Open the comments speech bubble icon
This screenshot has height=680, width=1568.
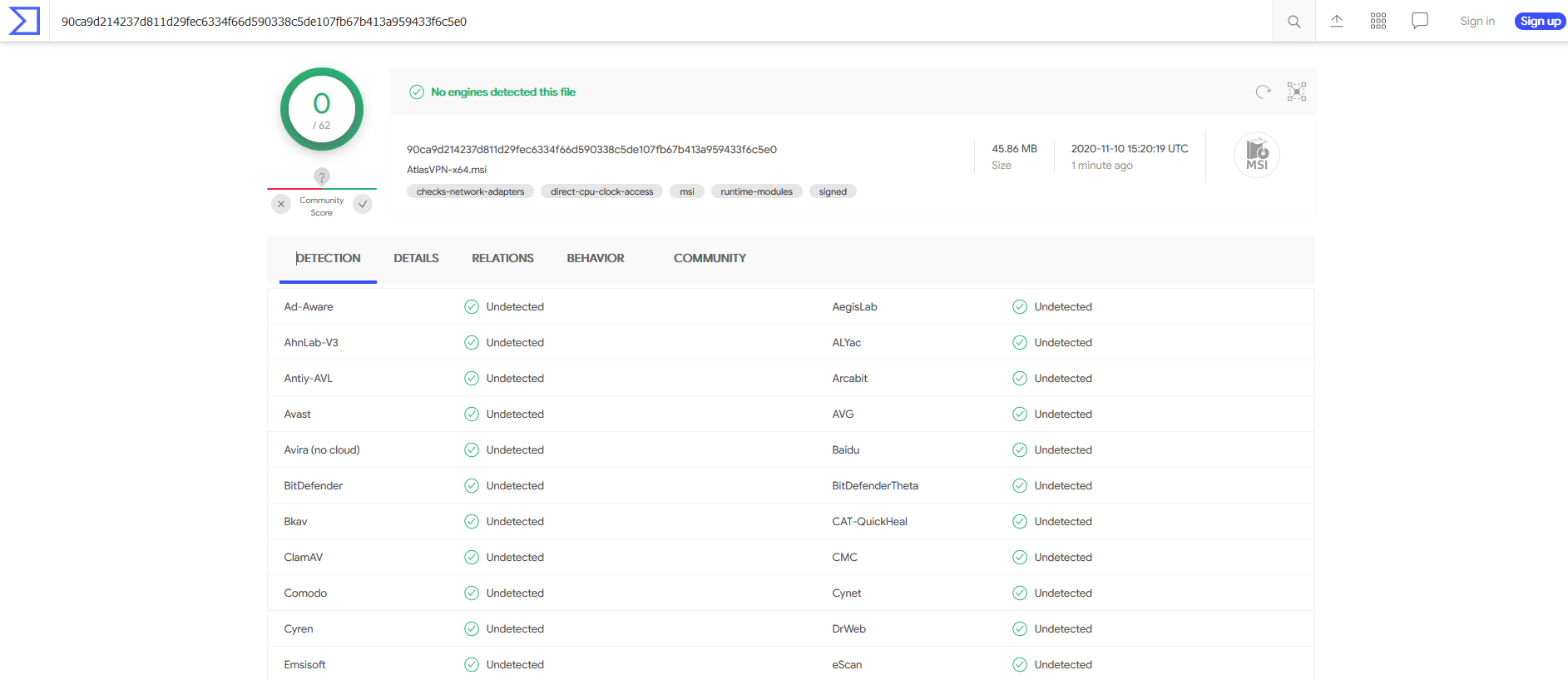[1420, 21]
